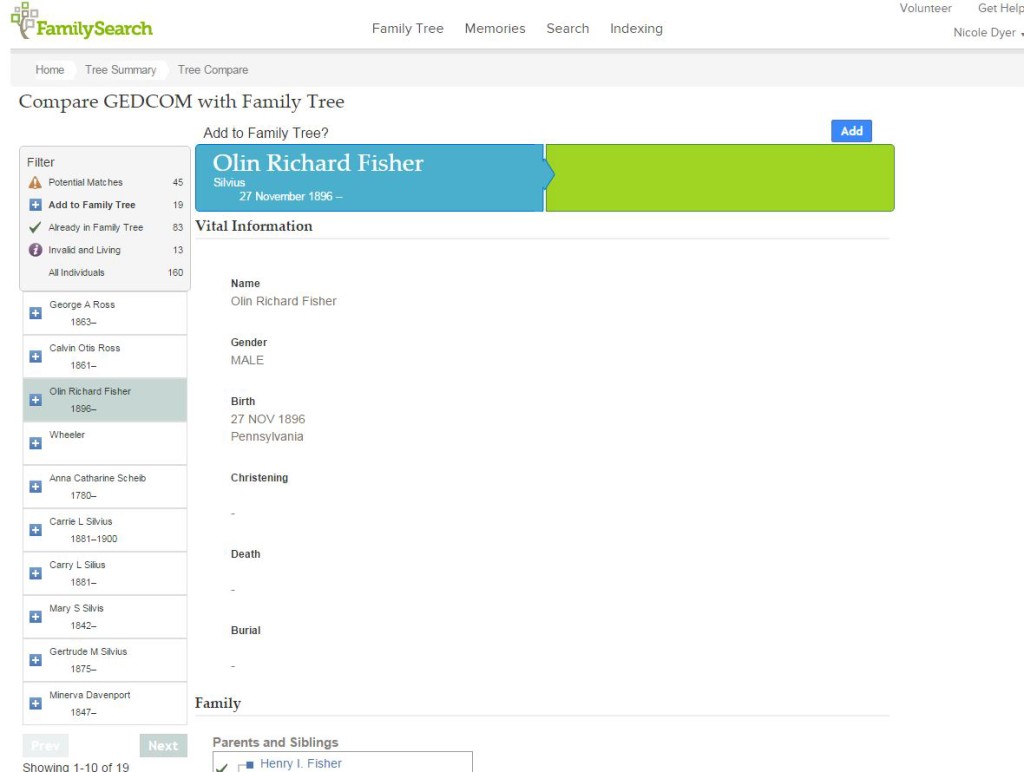
Task: Click the plus icon beside George A Ross
Action: pos(36,314)
